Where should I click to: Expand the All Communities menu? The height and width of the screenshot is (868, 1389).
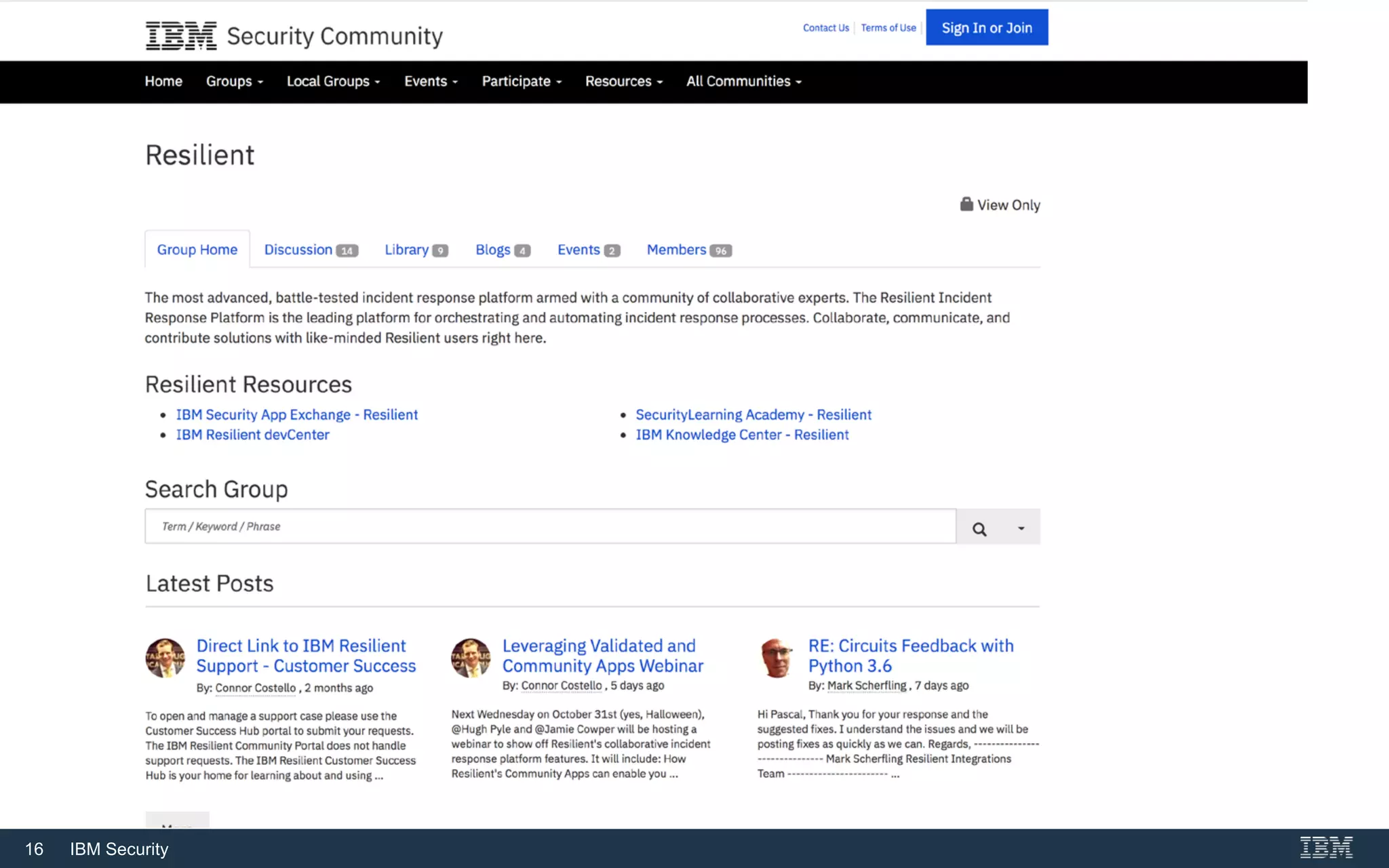pyautogui.click(x=744, y=81)
